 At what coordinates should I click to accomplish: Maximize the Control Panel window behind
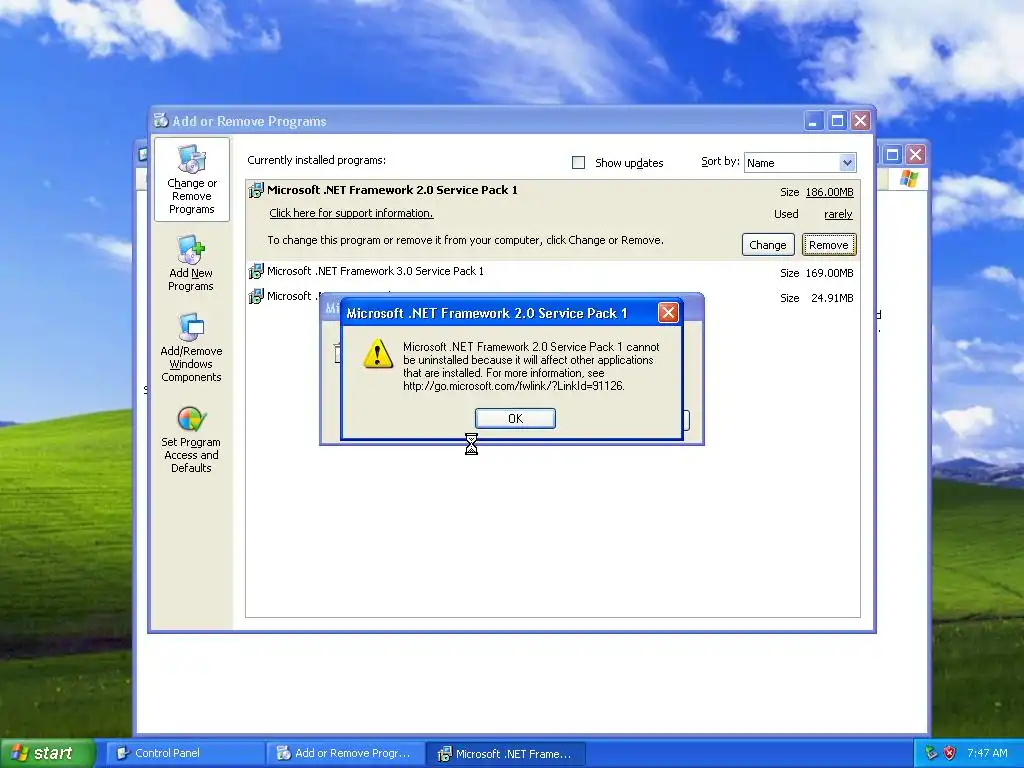(x=892, y=155)
